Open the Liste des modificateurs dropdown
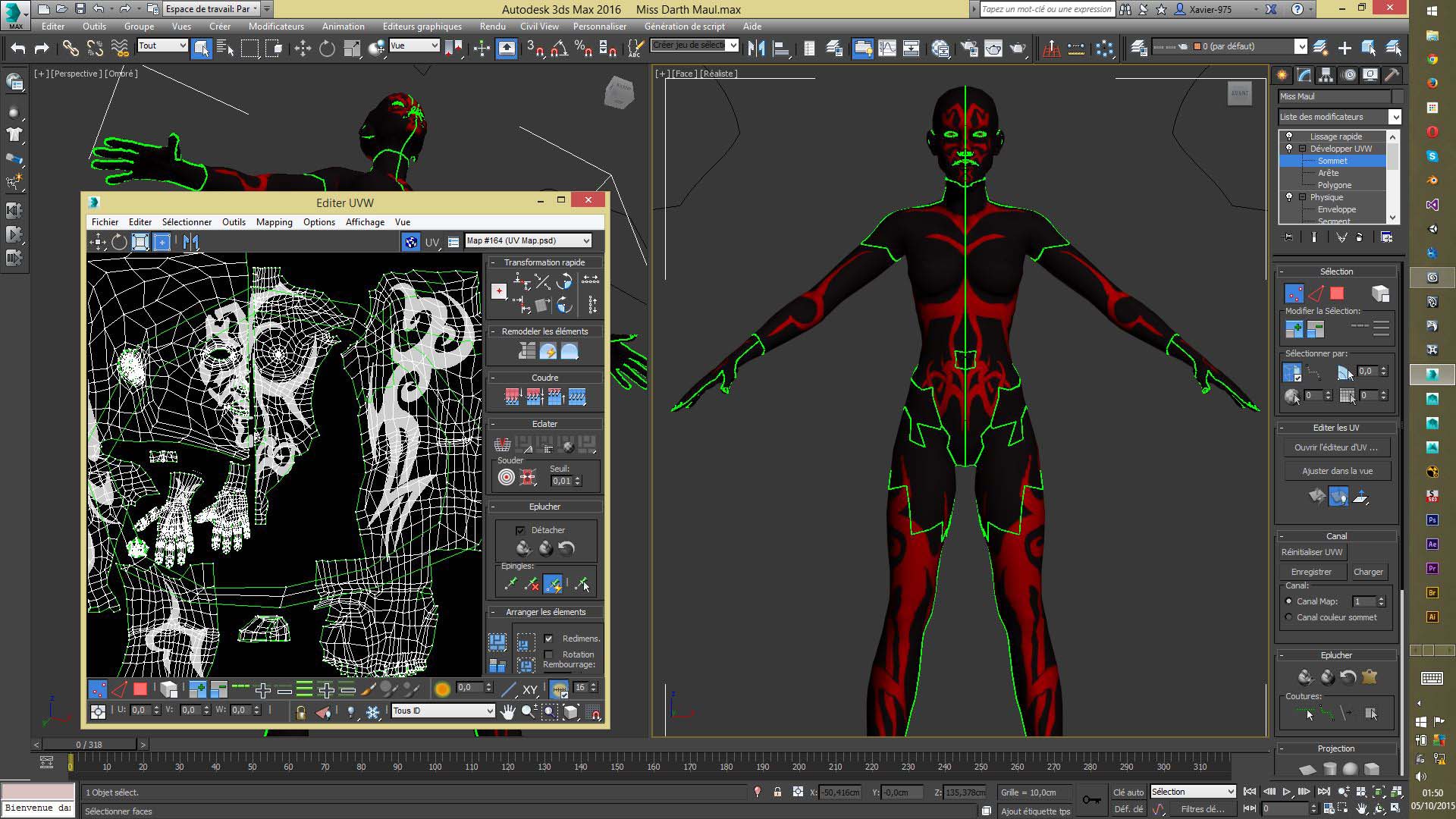1456x819 pixels. (x=1394, y=117)
